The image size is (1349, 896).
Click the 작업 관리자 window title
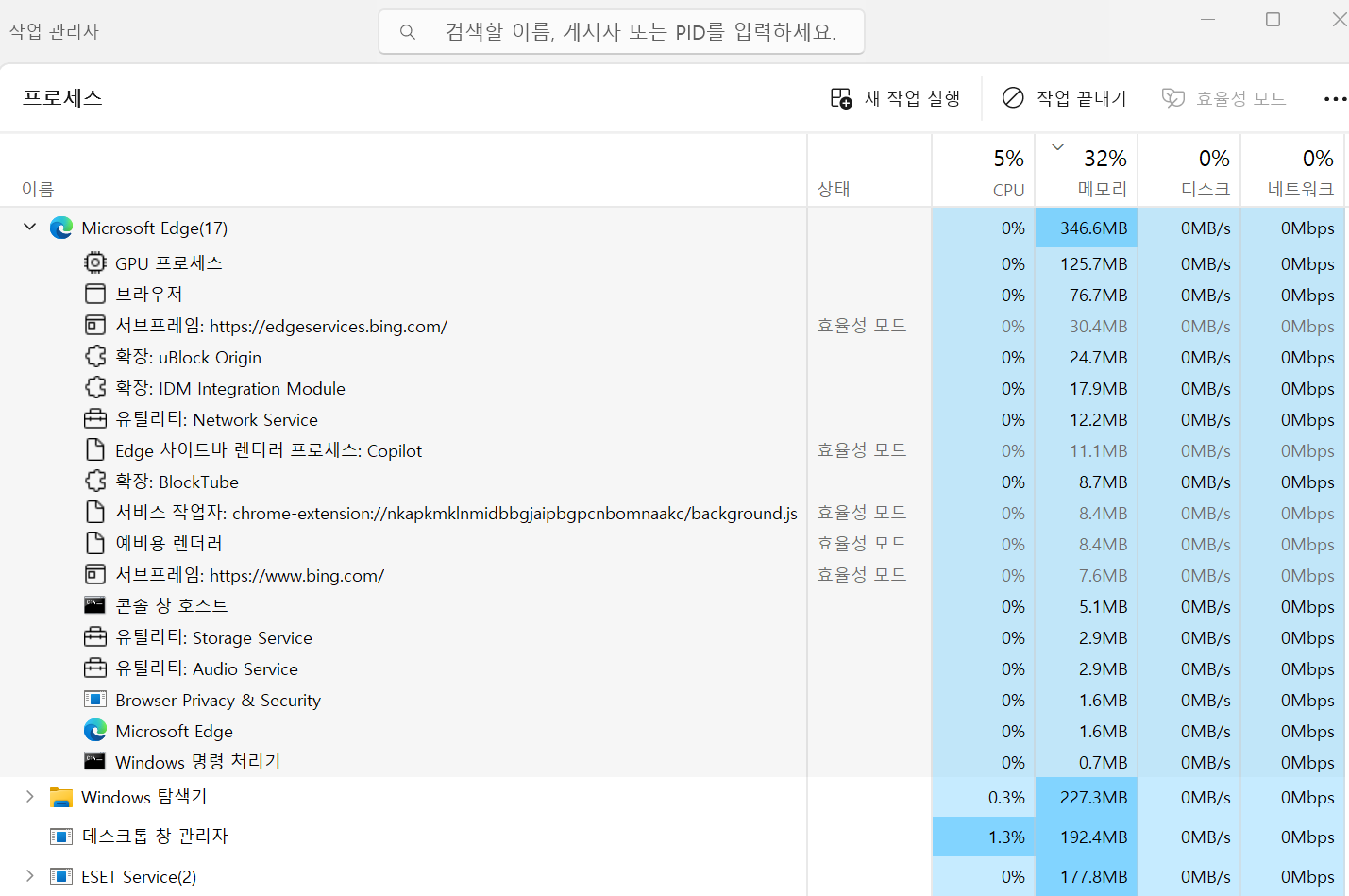(x=54, y=31)
